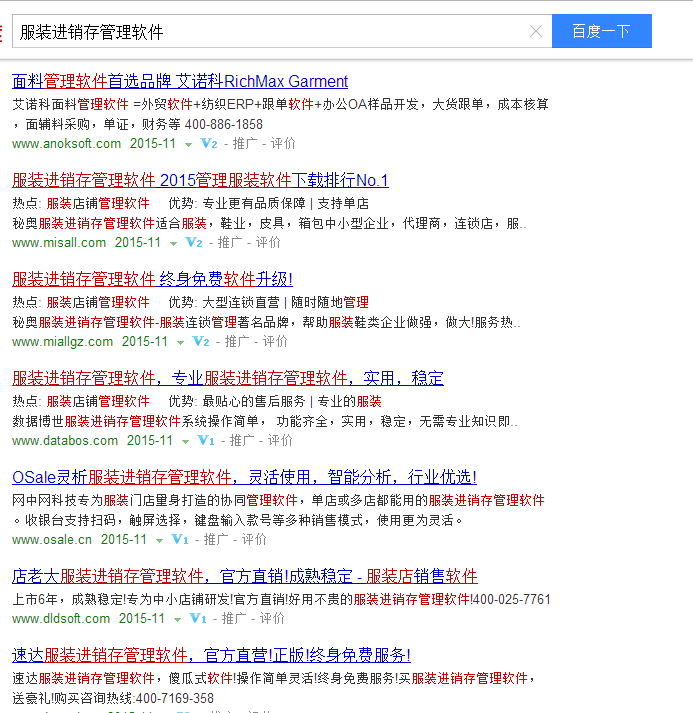Screen dimensions: 693x713
Task: Click 推广 label on the miallgz.com result
Action: click(237, 341)
